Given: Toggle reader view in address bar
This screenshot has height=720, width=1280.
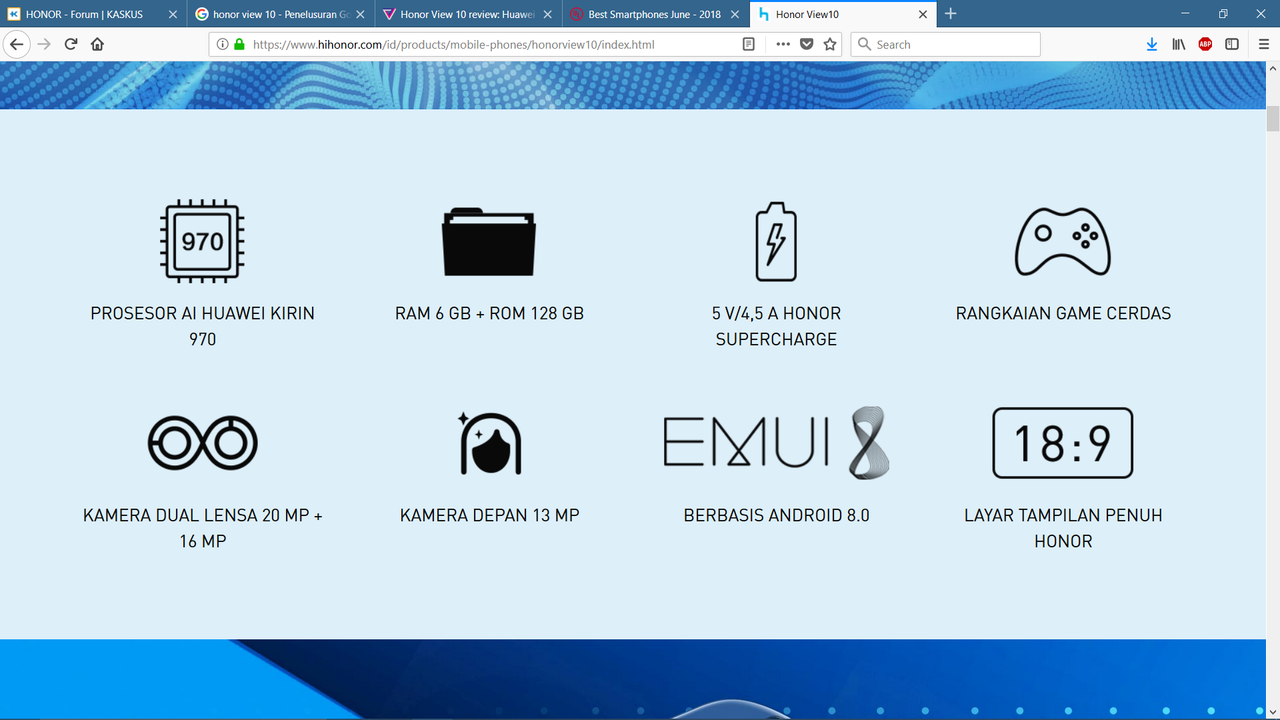Looking at the screenshot, I should point(749,44).
